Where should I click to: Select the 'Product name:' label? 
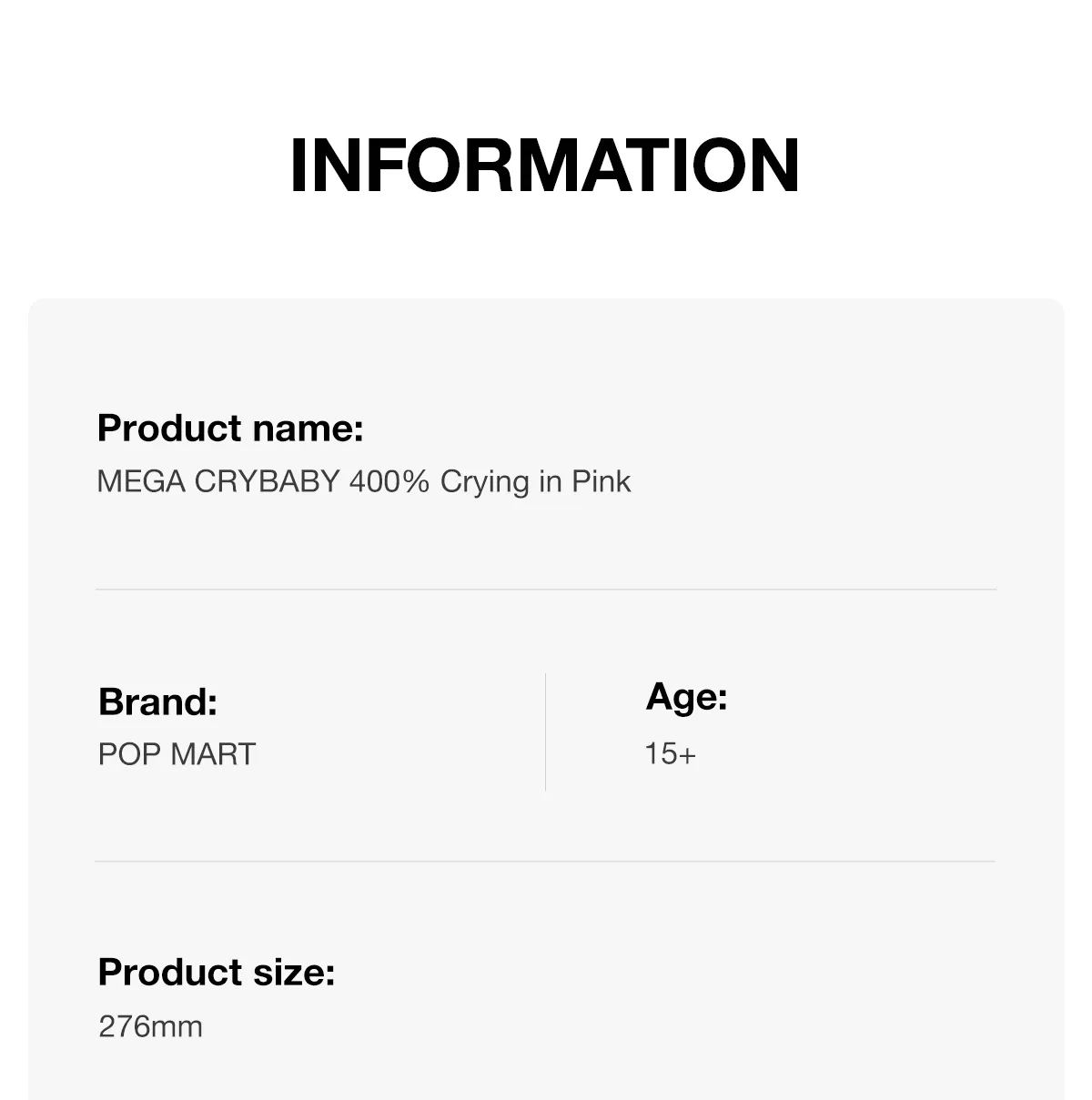(x=229, y=428)
